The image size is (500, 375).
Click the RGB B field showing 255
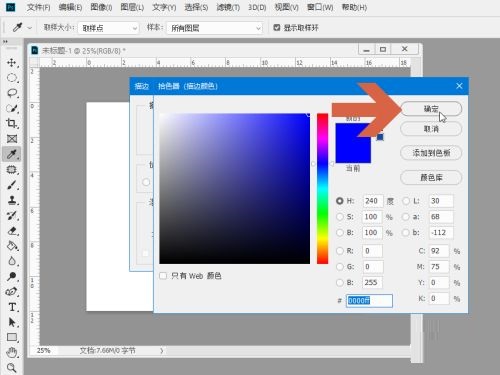(372, 283)
